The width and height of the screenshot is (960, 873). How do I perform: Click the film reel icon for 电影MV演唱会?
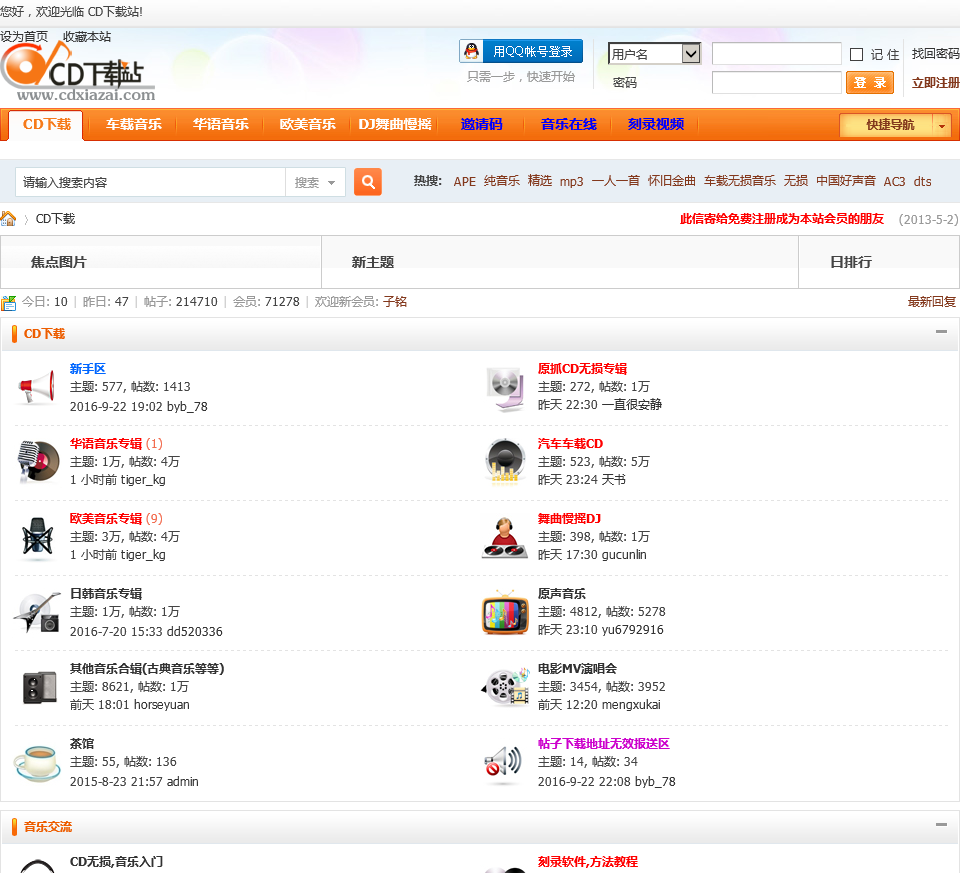[505, 687]
